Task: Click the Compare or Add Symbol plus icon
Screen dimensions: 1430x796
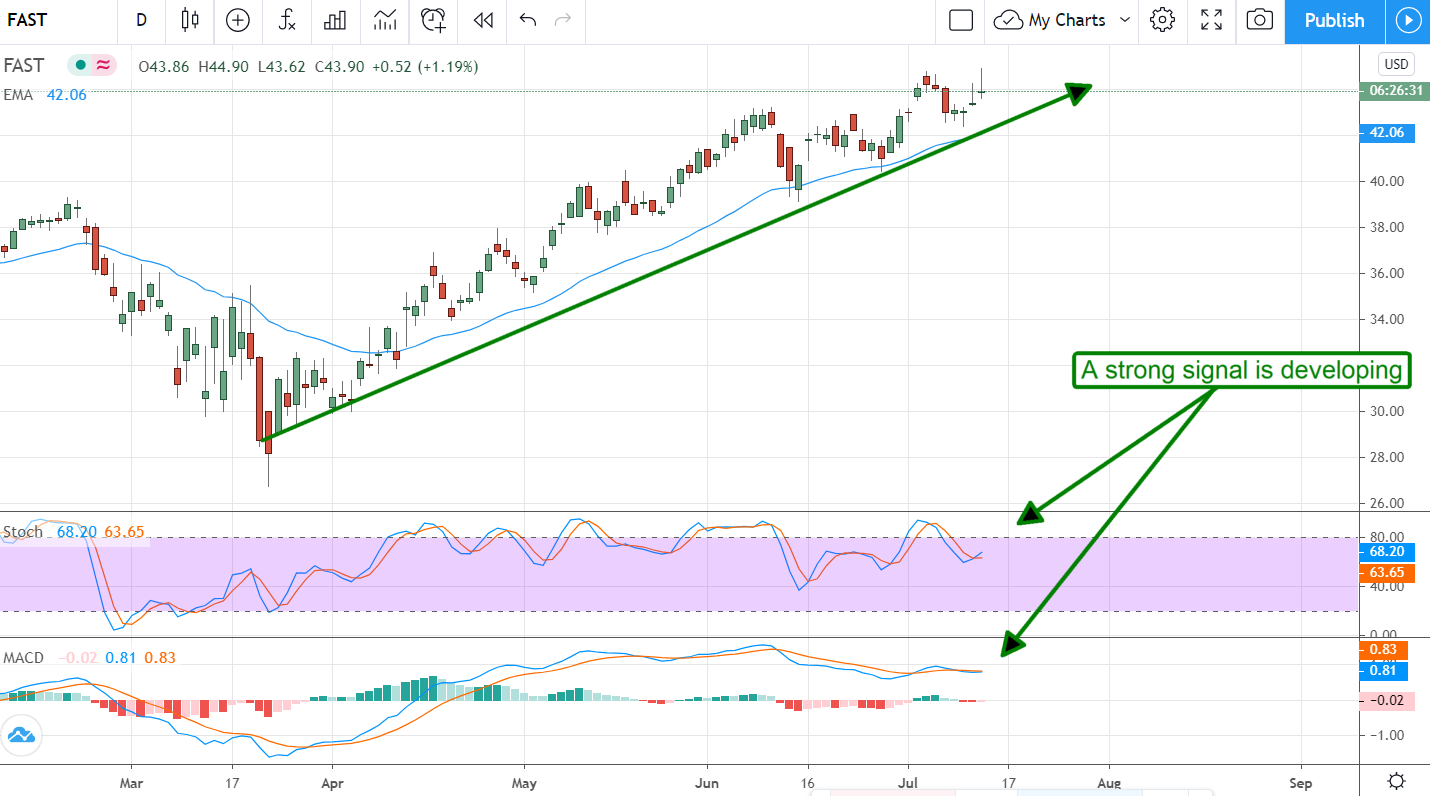Action: click(x=238, y=20)
